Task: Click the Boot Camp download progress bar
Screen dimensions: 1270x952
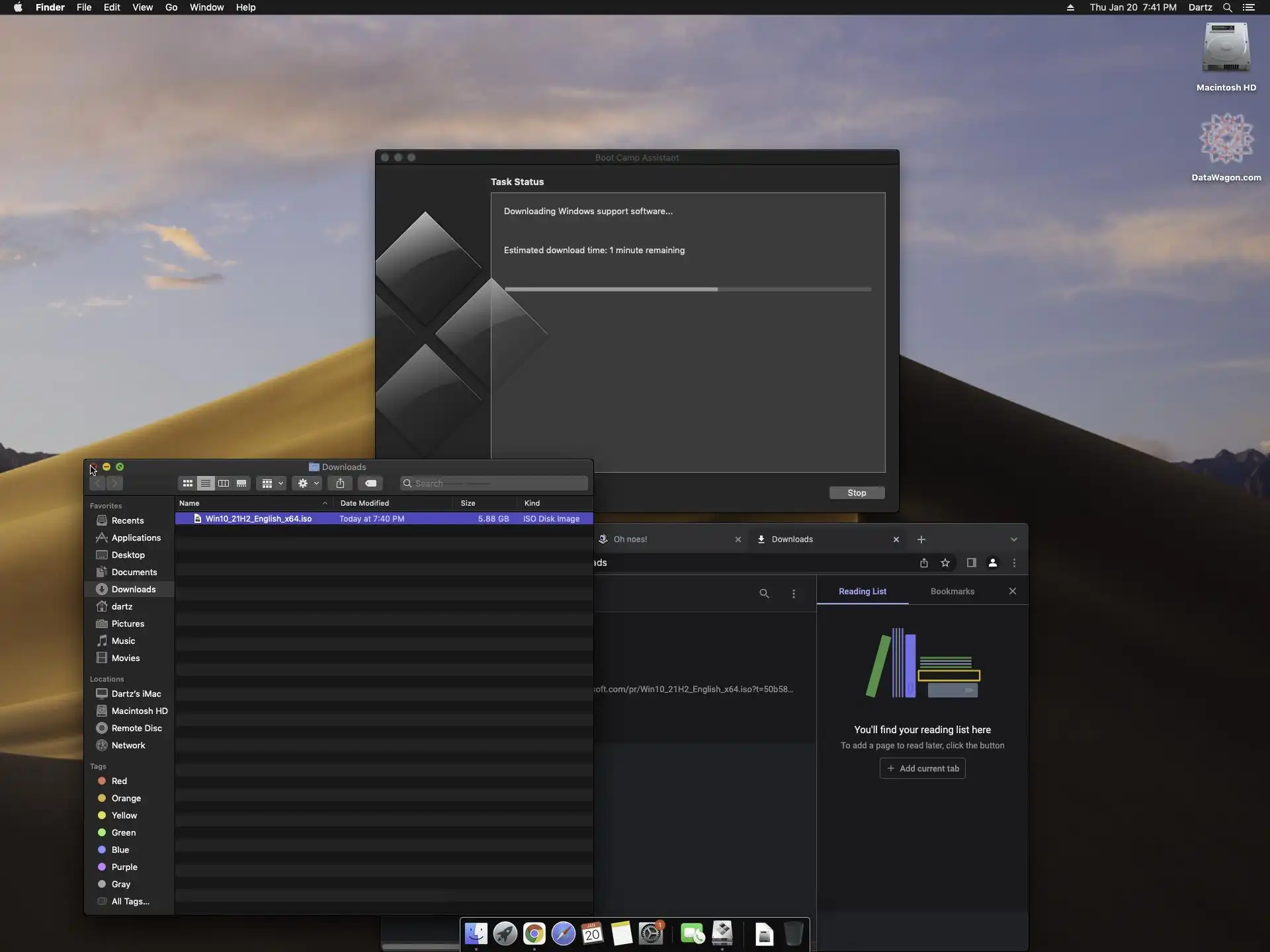Action: pyautogui.click(x=687, y=289)
